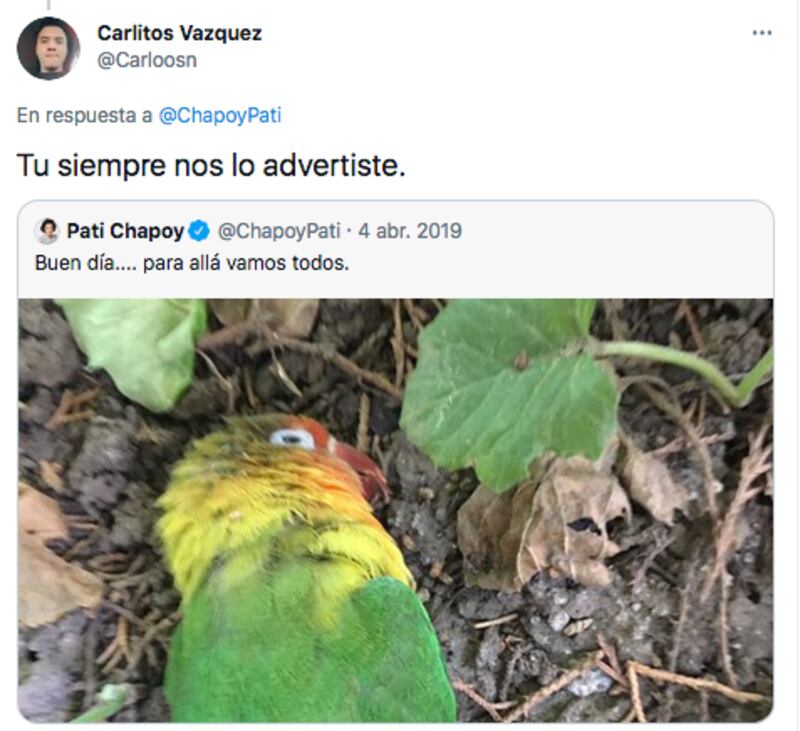Open the dead parrot photo
This screenshot has height=731, width=800.
(396, 510)
